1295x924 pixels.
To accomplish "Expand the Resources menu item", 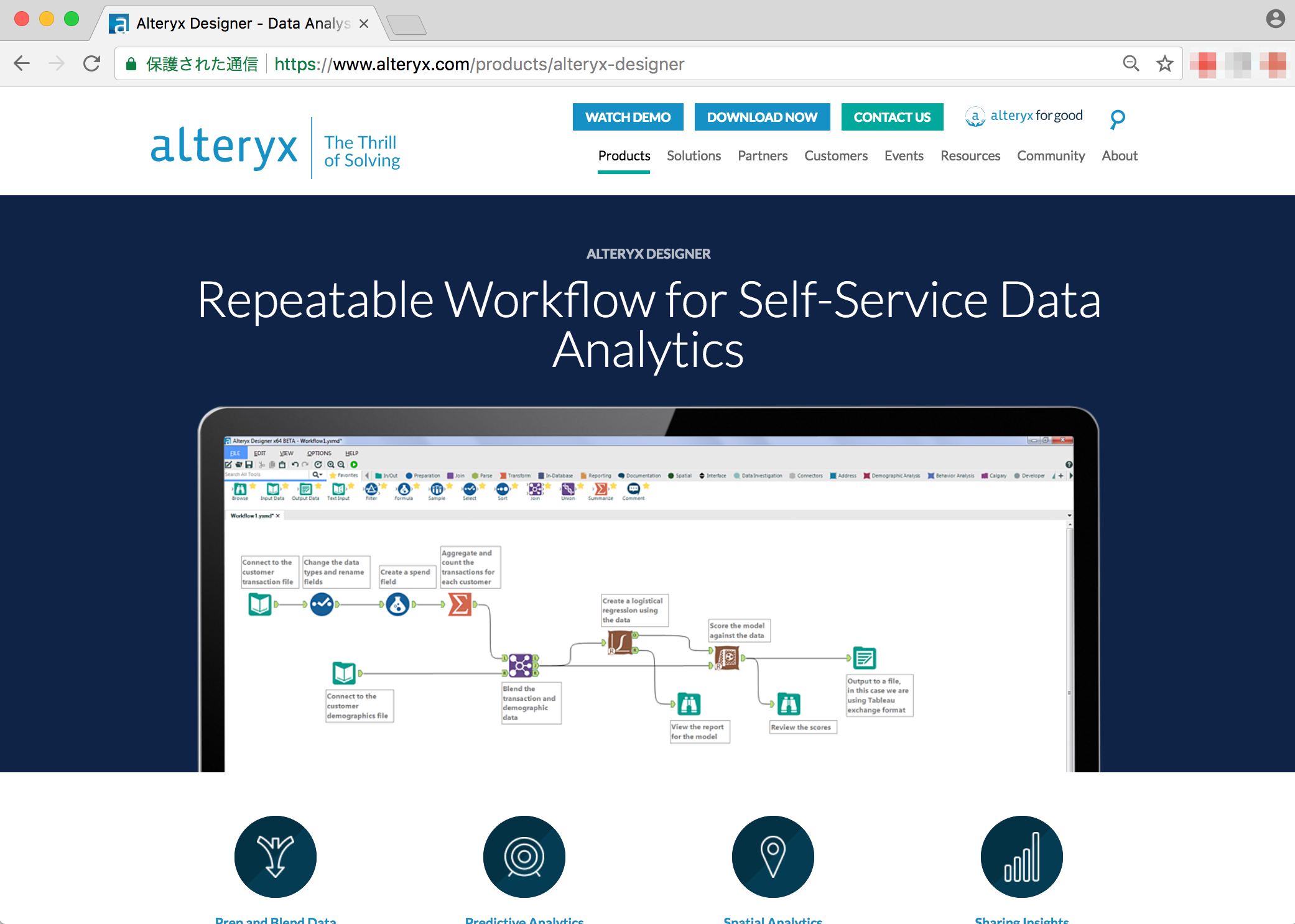I will 970,156.
